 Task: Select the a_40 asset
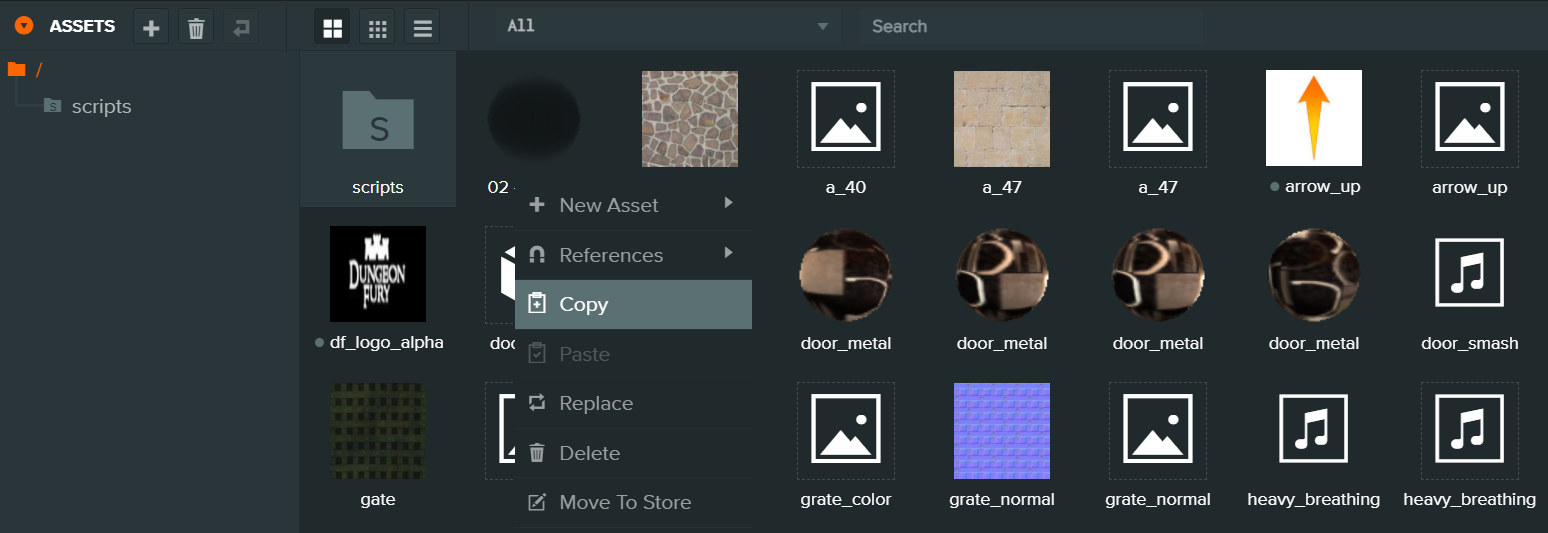pos(846,130)
